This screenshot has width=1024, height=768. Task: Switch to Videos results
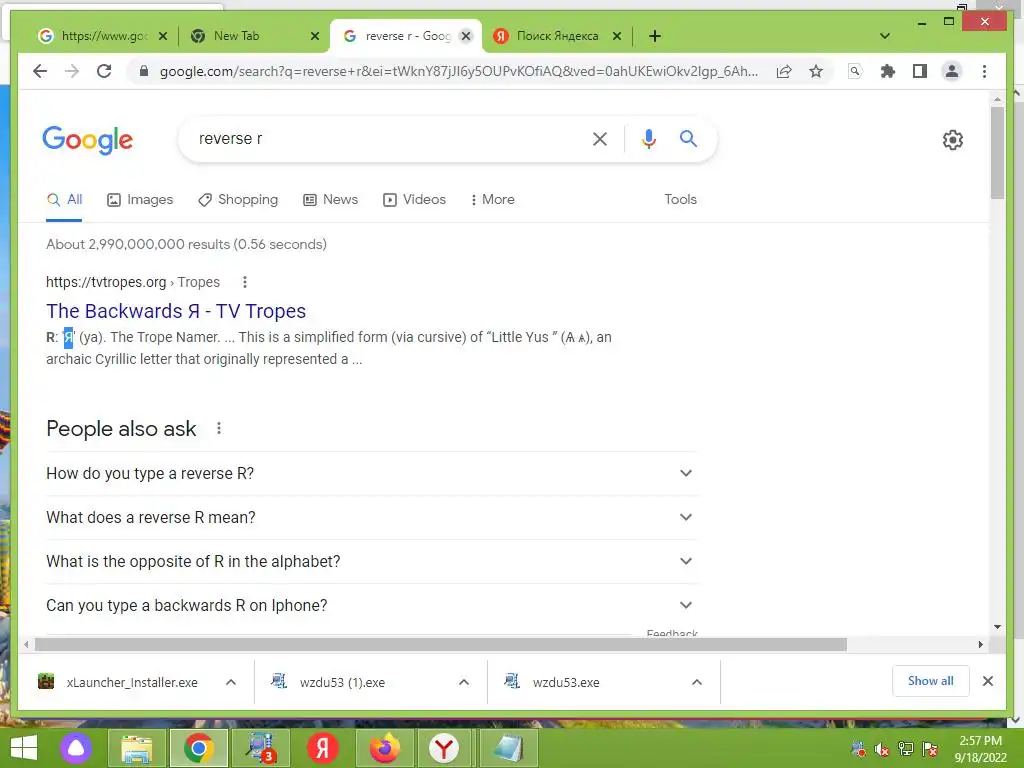414,200
